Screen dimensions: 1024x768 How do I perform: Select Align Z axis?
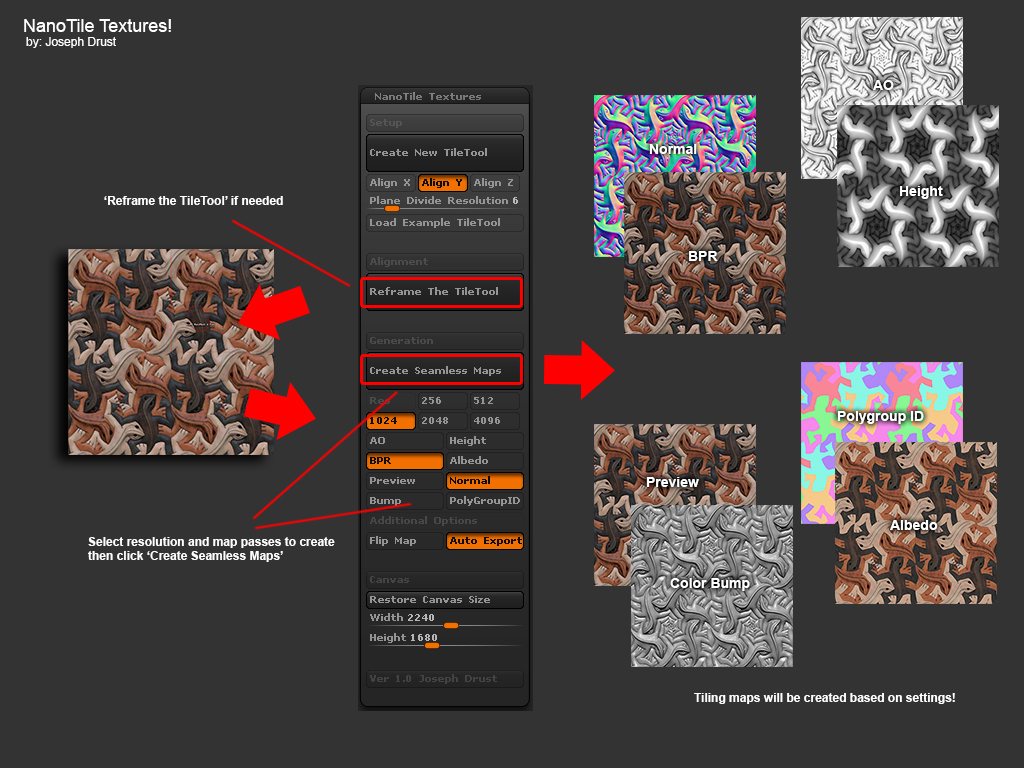coord(493,183)
